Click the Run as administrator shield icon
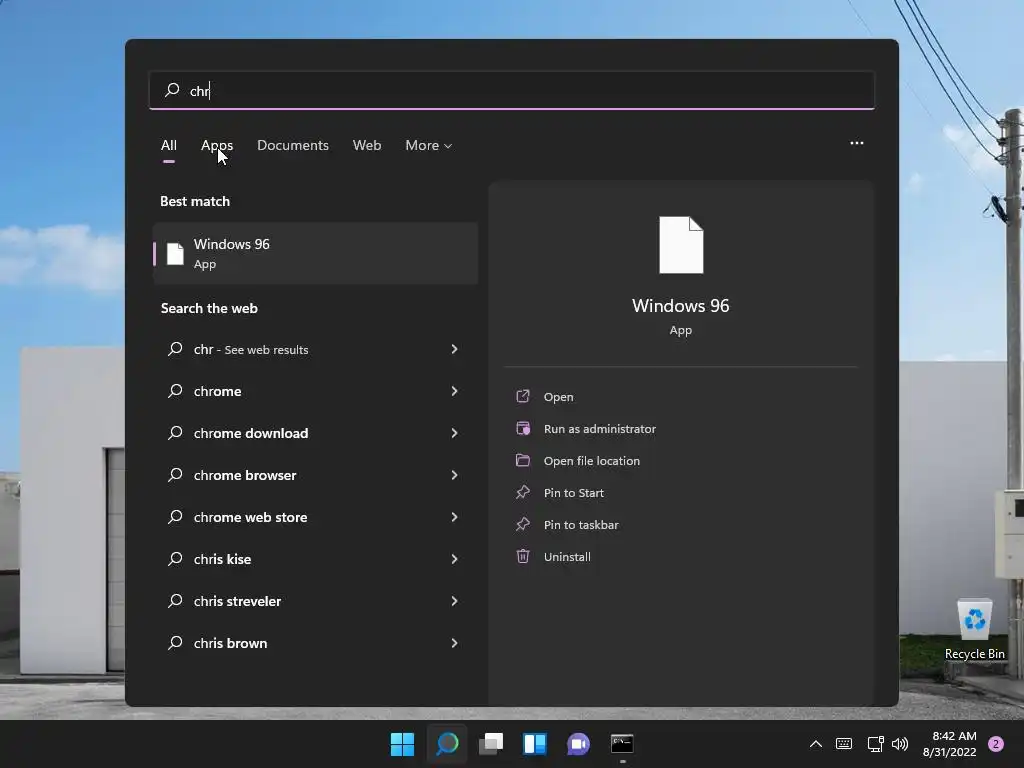1024x768 pixels. (x=523, y=428)
